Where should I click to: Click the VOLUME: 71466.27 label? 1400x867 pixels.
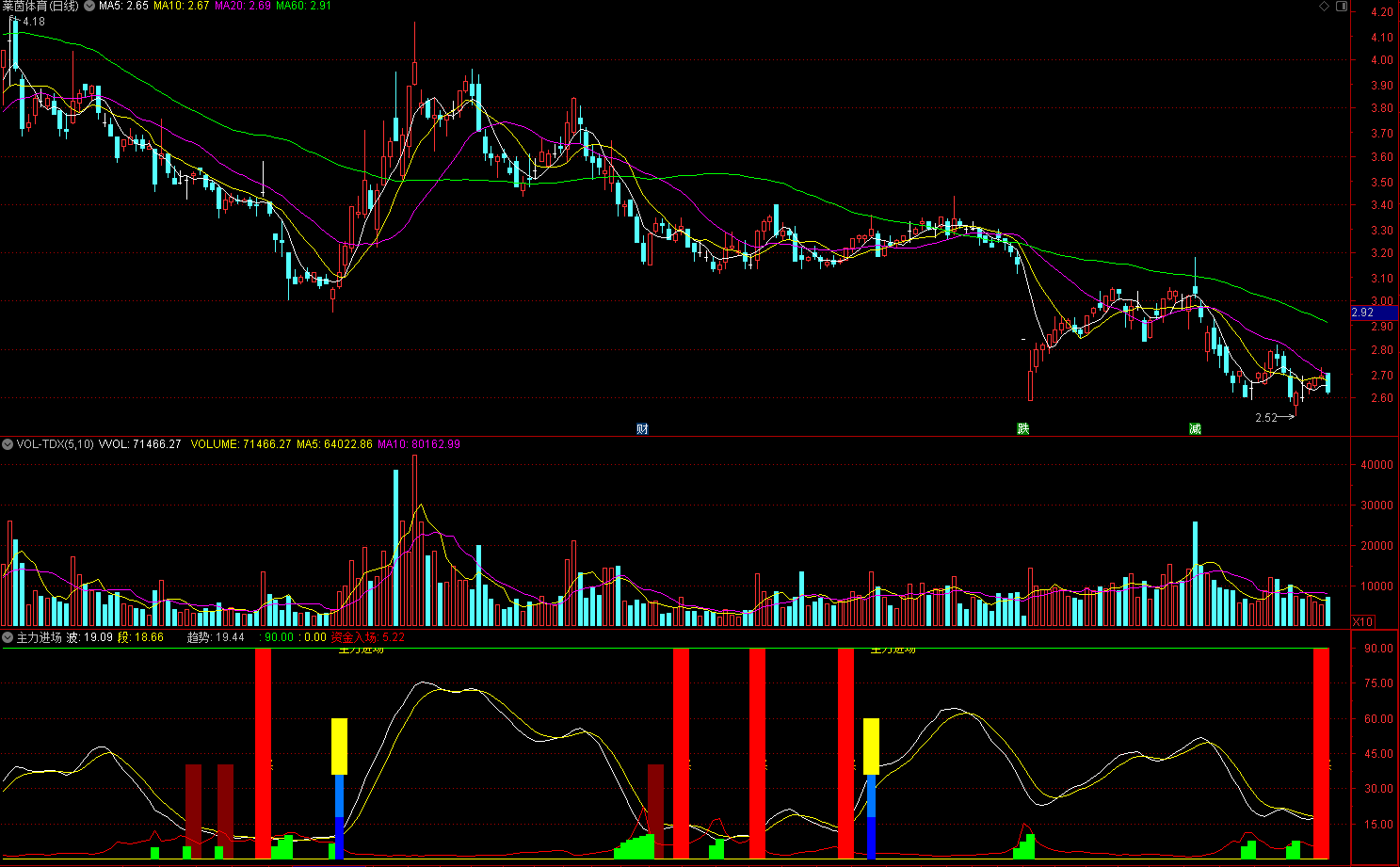coord(241,444)
